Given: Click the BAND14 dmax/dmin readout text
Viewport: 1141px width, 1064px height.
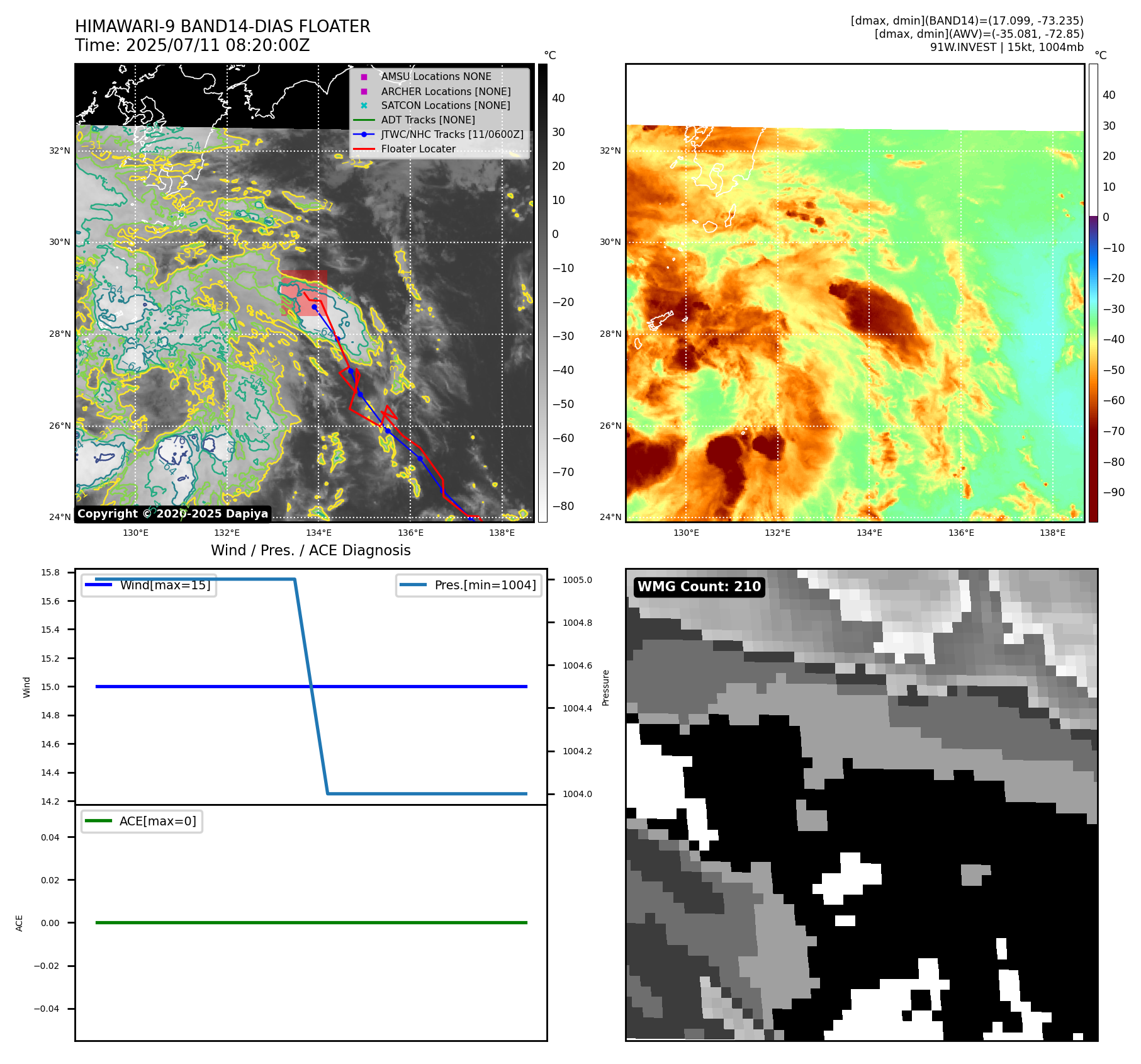Looking at the screenshot, I should (x=967, y=21).
